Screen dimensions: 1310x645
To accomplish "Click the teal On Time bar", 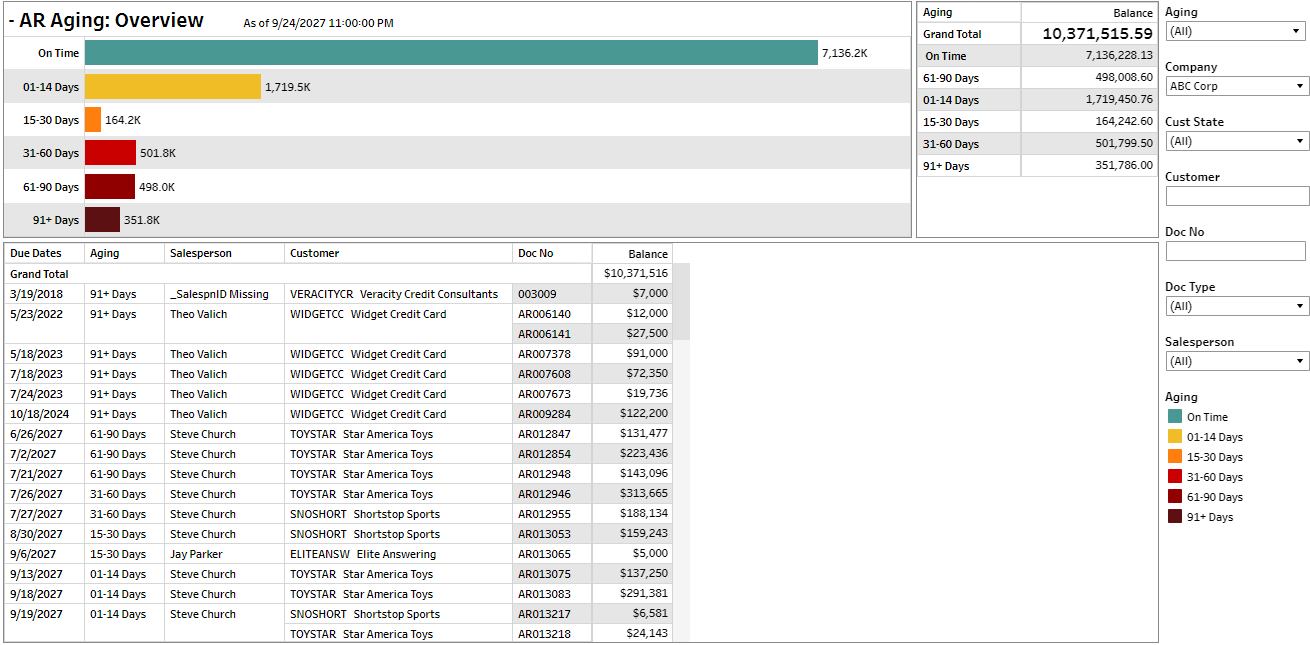I will [x=450, y=53].
